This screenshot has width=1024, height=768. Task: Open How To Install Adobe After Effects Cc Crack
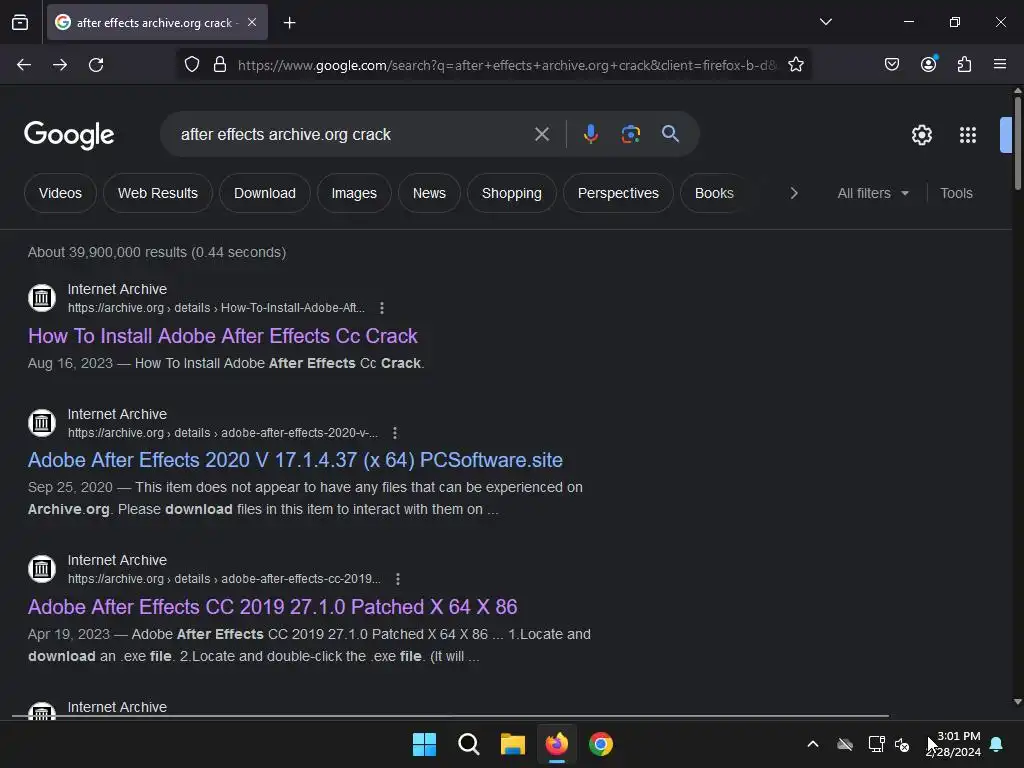click(x=223, y=336)
